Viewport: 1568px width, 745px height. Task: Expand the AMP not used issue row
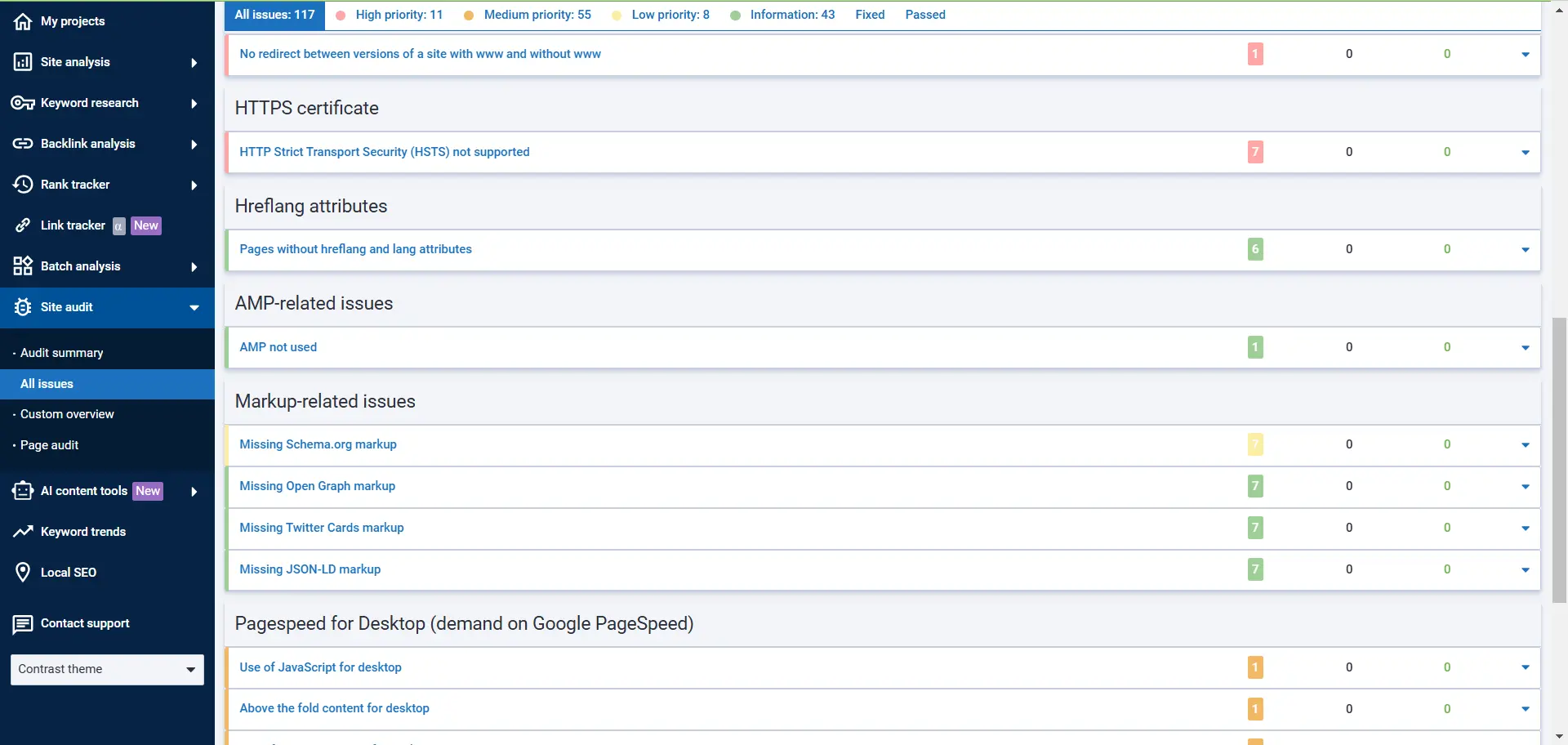point(1526,347)
